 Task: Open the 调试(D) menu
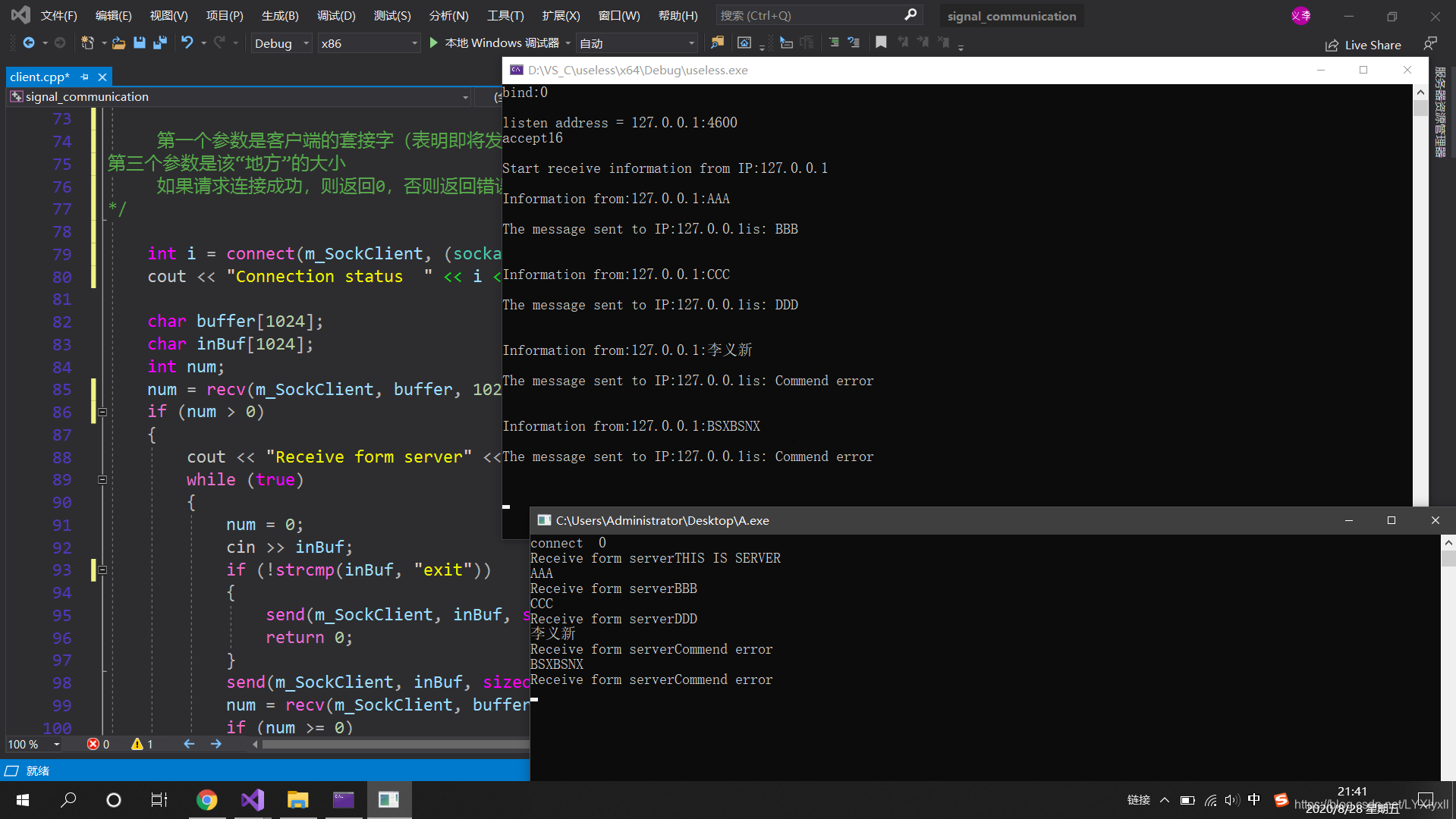336,16
